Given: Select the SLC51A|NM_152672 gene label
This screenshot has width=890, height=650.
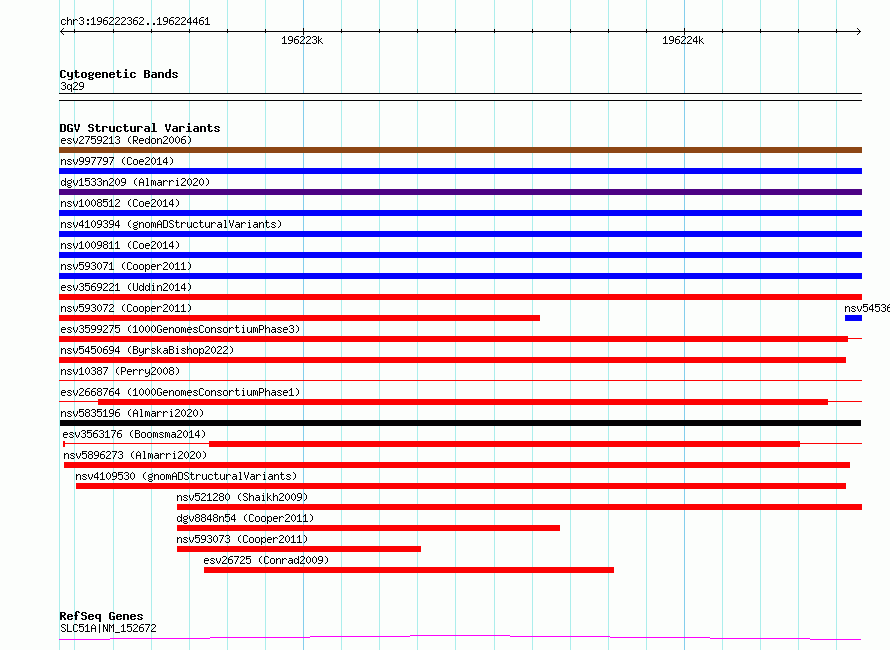Looking at the screenshot, I should click(108, 628).
